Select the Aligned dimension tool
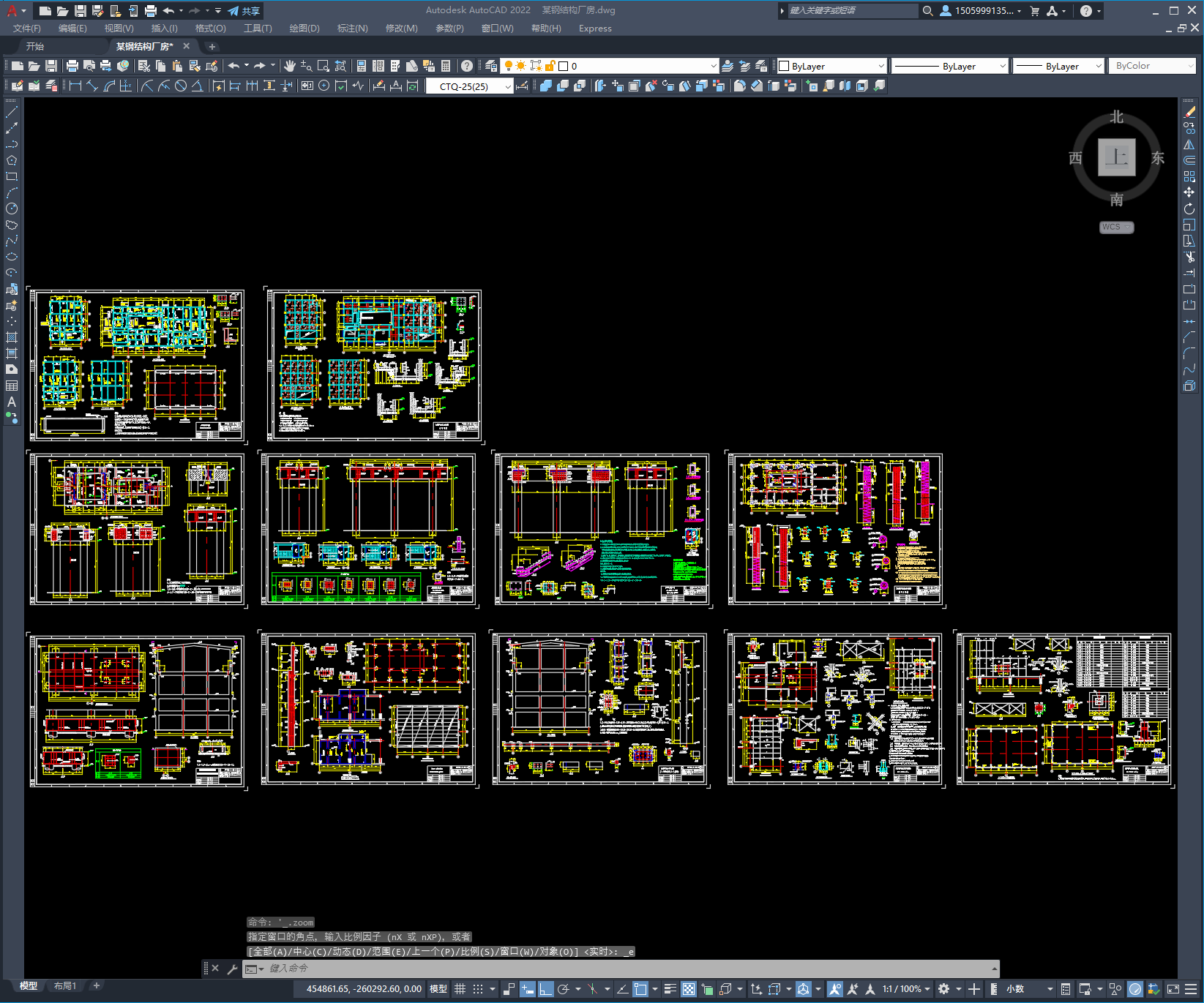 click(x=92, y=86)
